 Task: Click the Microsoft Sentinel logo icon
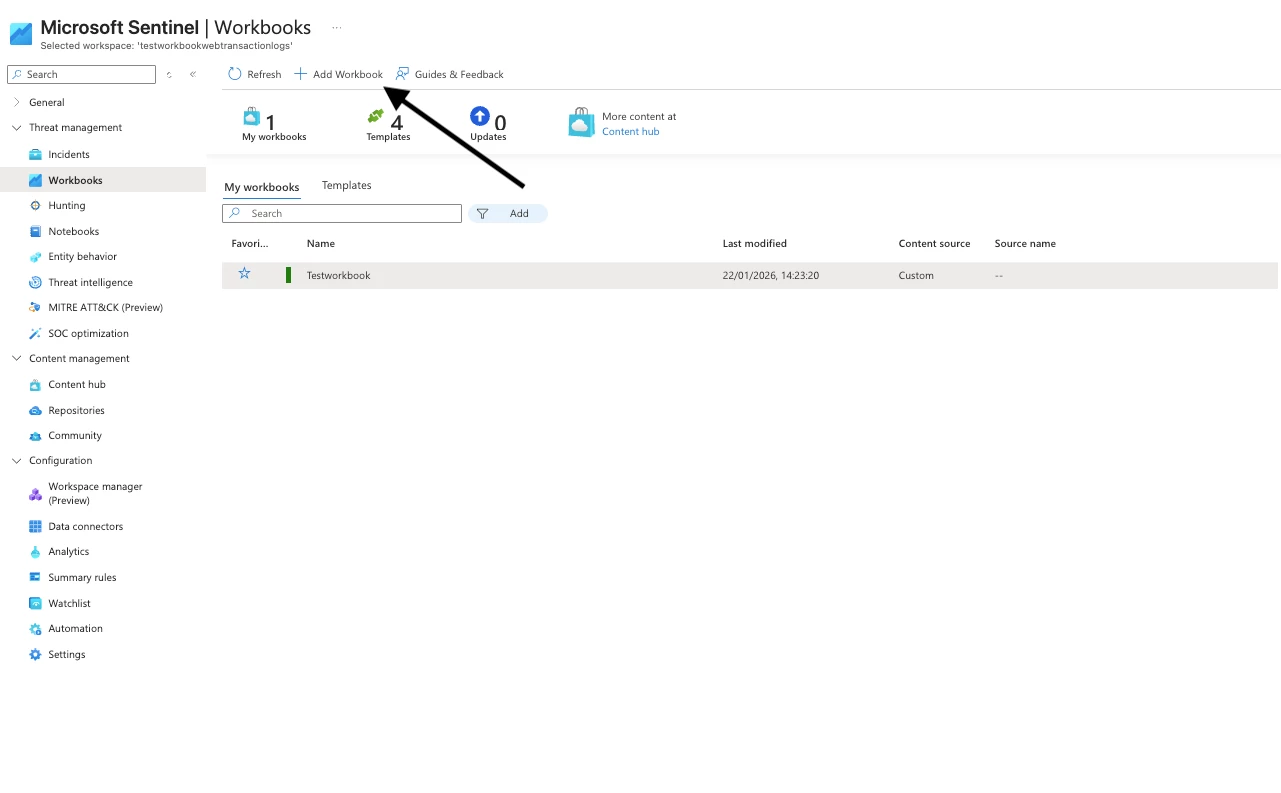[x=21, y=33]
